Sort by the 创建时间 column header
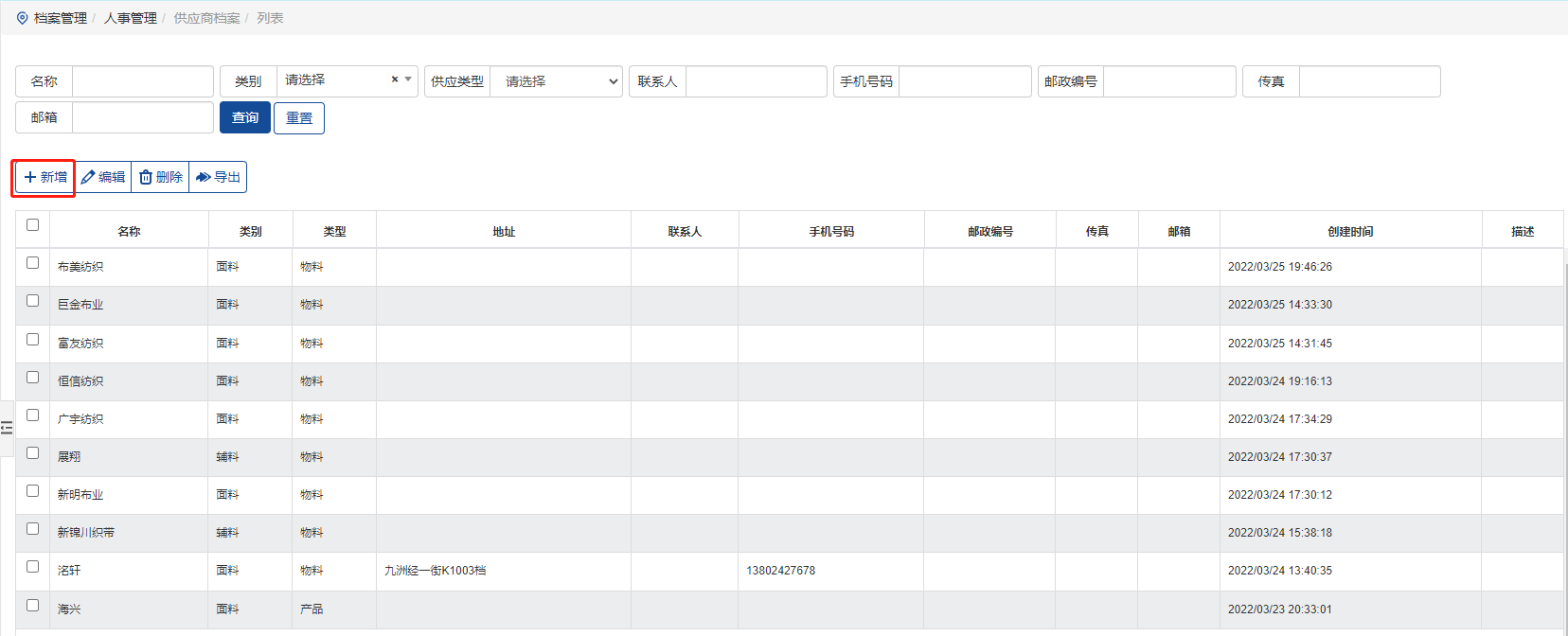This screenshot has height=636, width=1568. click(1349, 231)
